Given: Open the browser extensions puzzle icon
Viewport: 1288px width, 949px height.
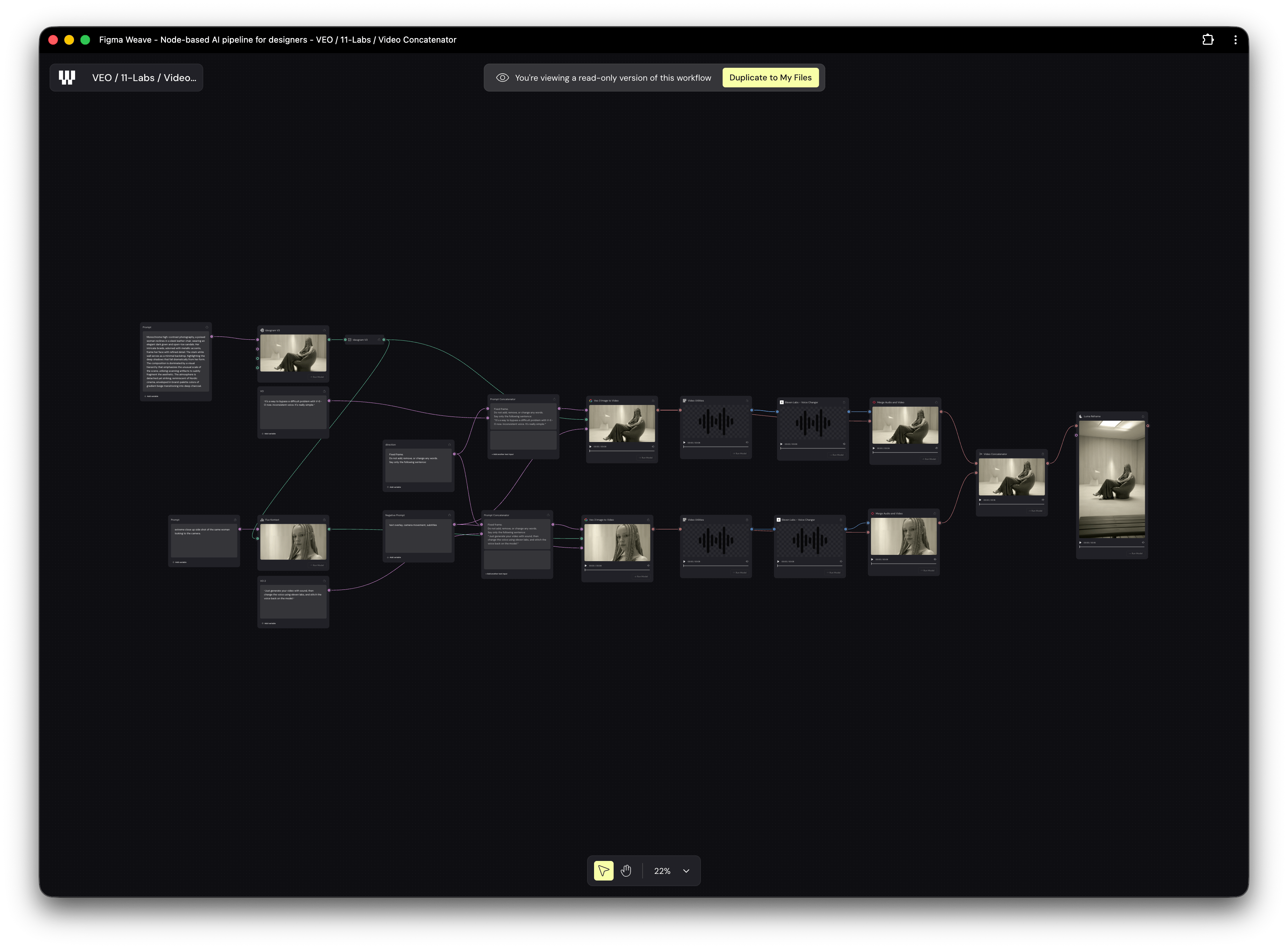Looking at the screenshot, I should click(1208, 39).
